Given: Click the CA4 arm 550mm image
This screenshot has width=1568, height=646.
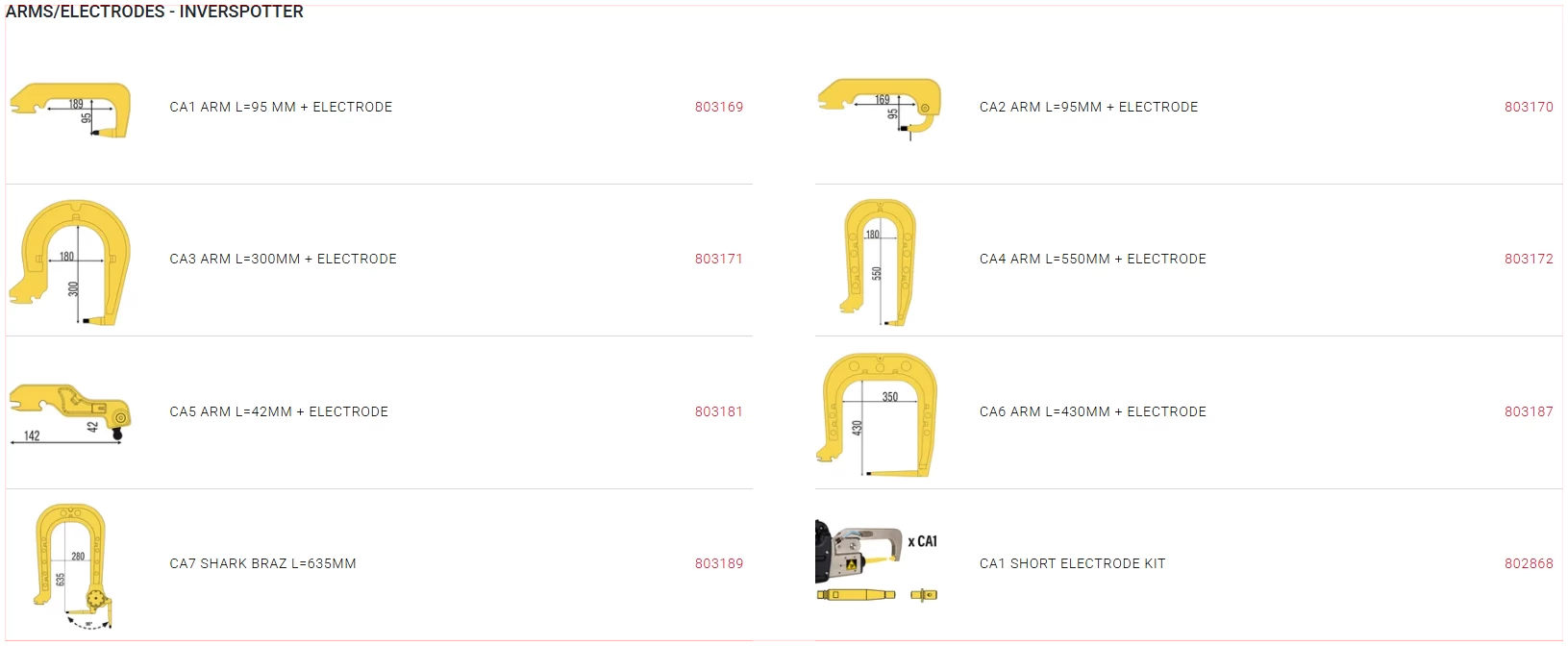Looking at the screenshot, I should tap(879, 261).
